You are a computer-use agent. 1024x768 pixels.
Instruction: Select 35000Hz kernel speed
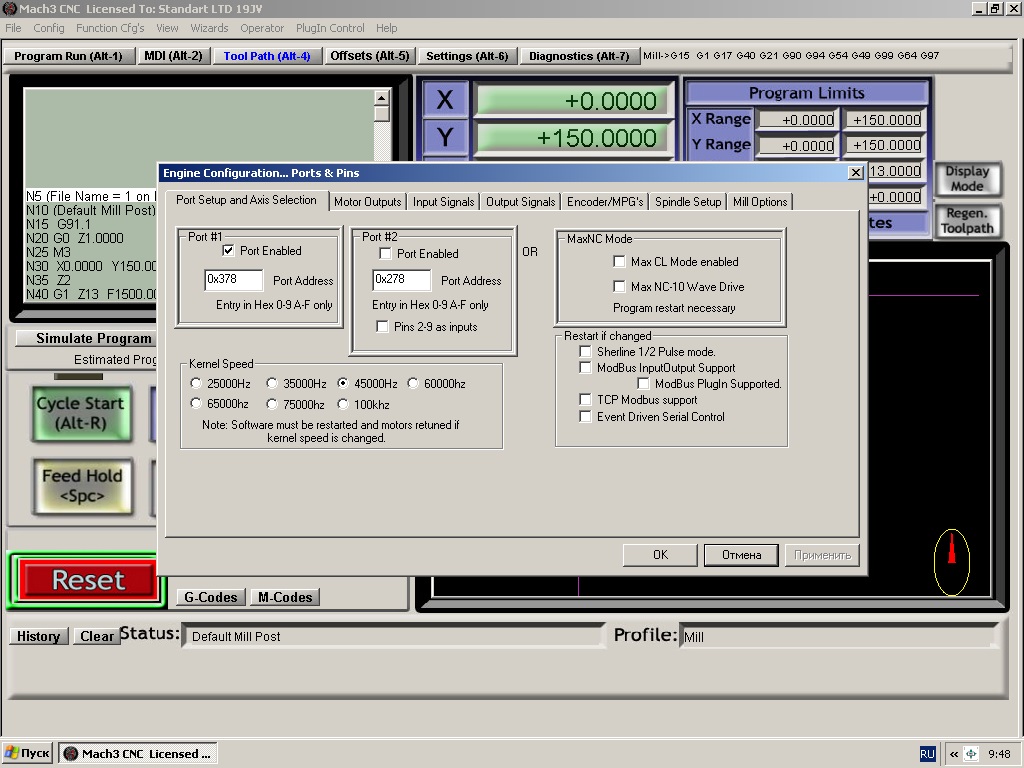(272, 383)
